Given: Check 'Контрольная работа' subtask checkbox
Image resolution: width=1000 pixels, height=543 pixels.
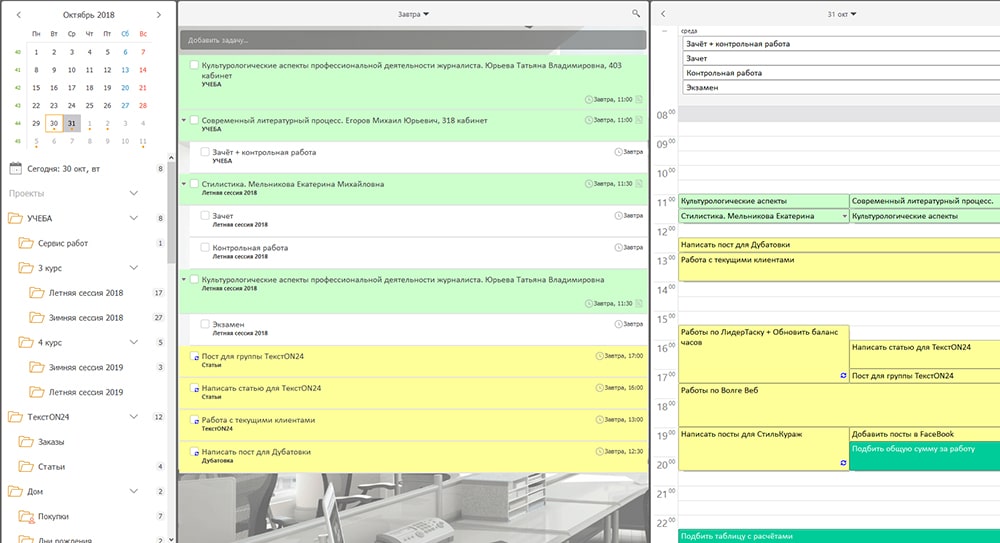Looking at the screenshot, I should (205, 248).
